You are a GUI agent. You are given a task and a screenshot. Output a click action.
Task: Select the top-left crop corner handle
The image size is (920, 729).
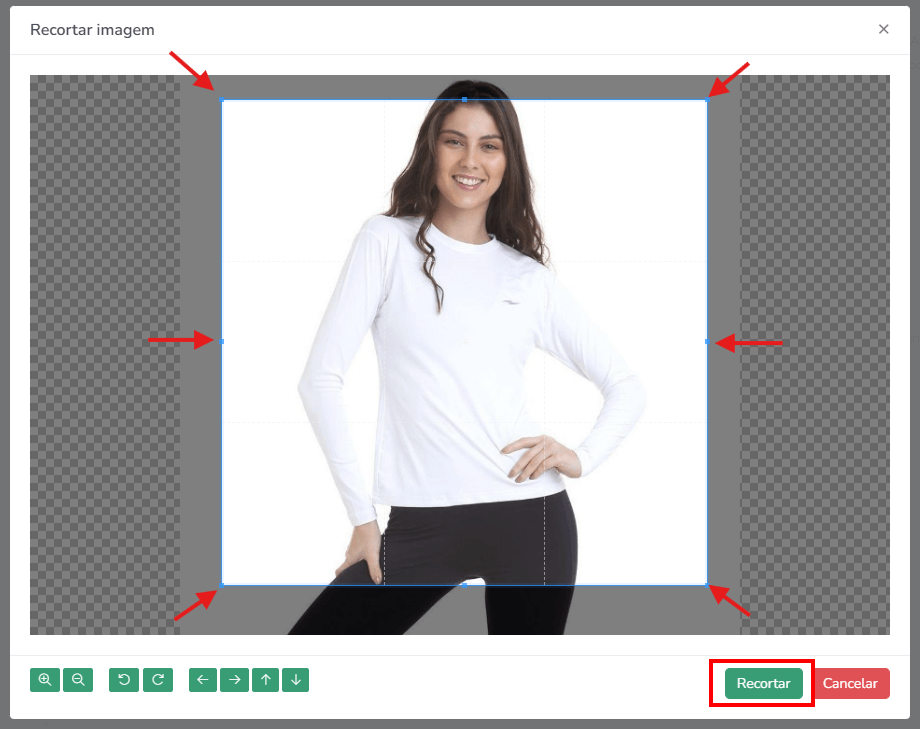[x=222, y=100]
